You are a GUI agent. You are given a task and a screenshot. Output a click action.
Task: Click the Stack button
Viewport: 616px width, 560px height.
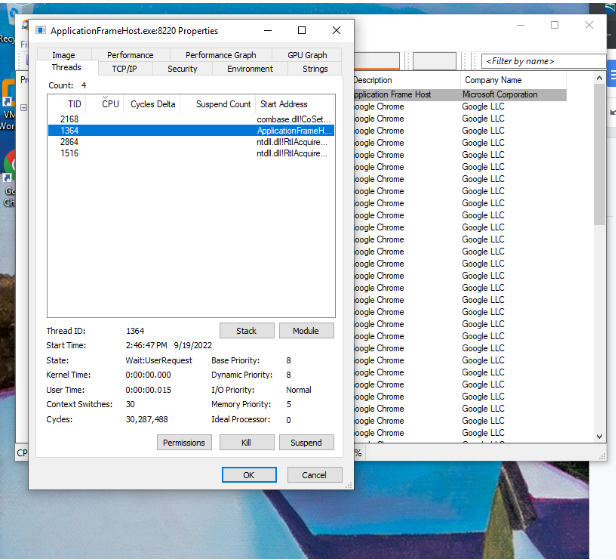pyautogui.click(x=247, y=330)
